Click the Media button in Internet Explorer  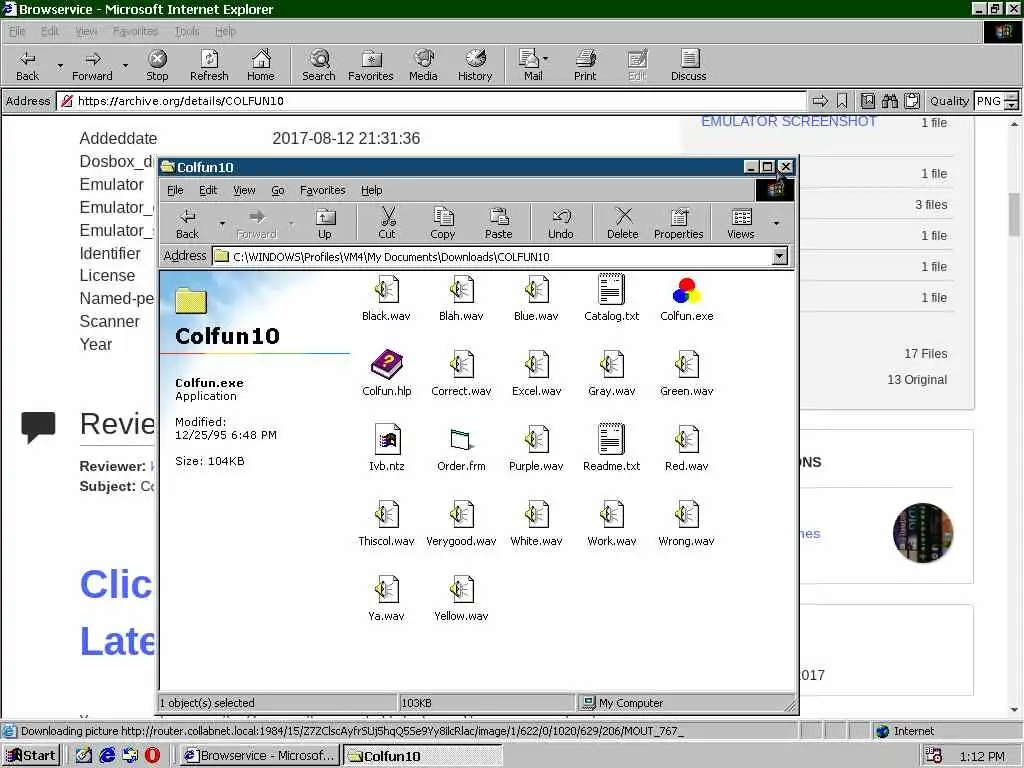(x=423, y=65)
